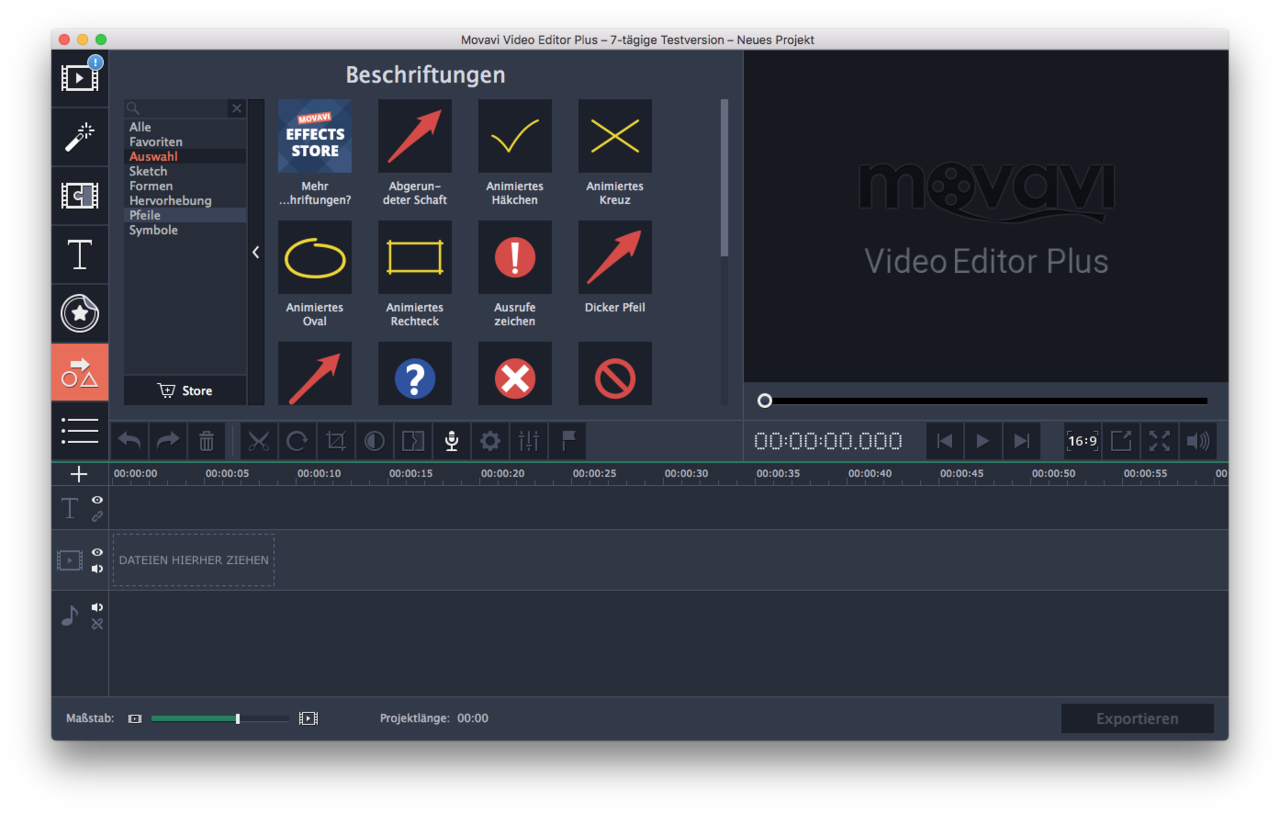Select the Animiertes Rechteck callout
Image resolution: width=1280 pixels, height=814 pixels.
click(415, 257)
